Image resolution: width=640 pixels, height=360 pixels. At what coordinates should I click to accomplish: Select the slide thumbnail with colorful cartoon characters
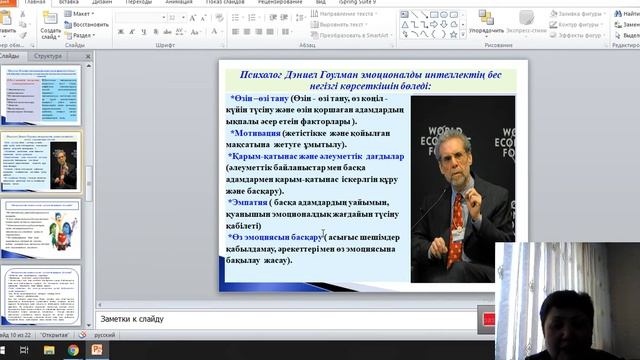tap(41, 229)
